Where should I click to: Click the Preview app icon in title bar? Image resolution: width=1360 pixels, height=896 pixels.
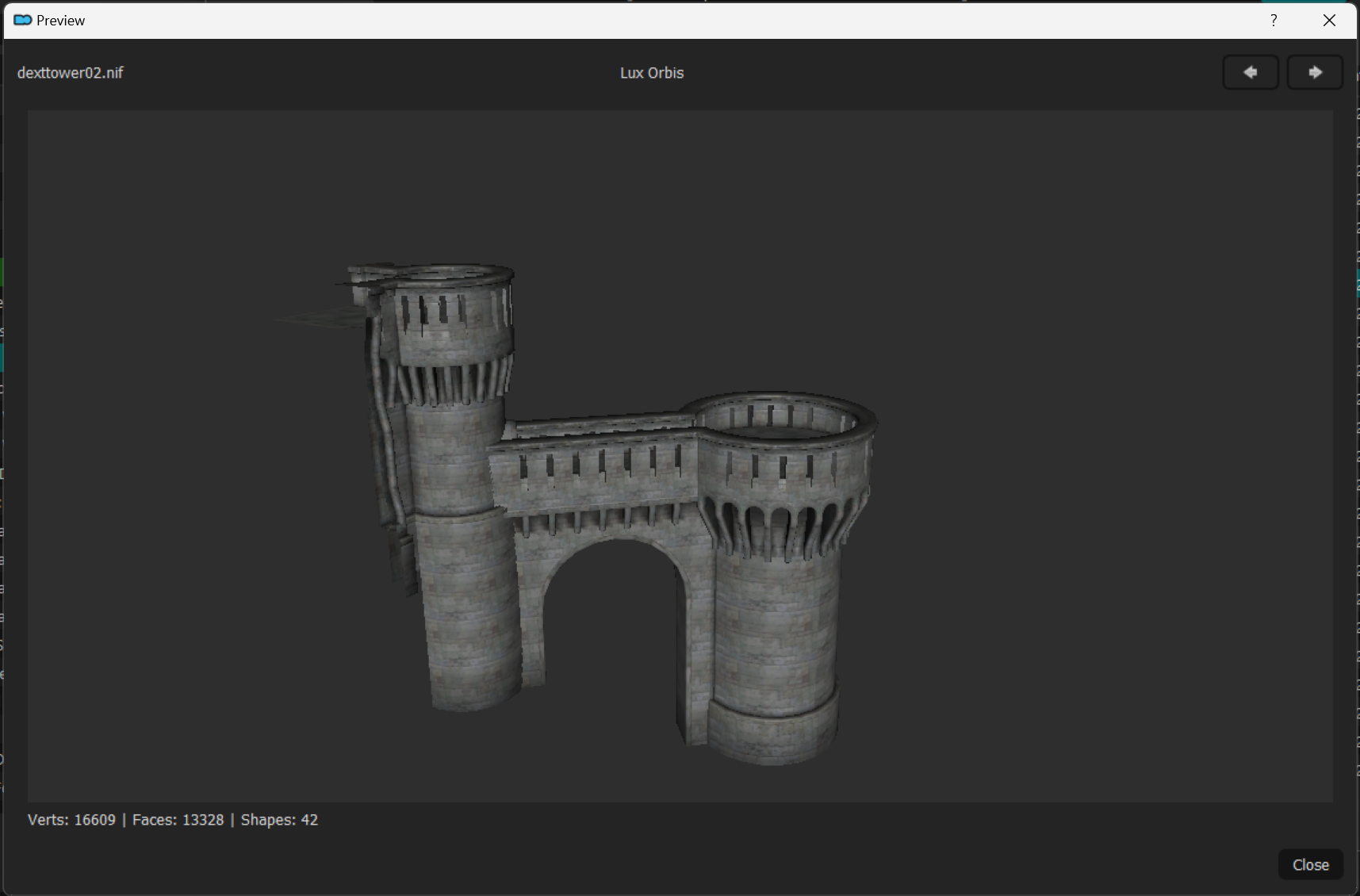pos(22,21)
